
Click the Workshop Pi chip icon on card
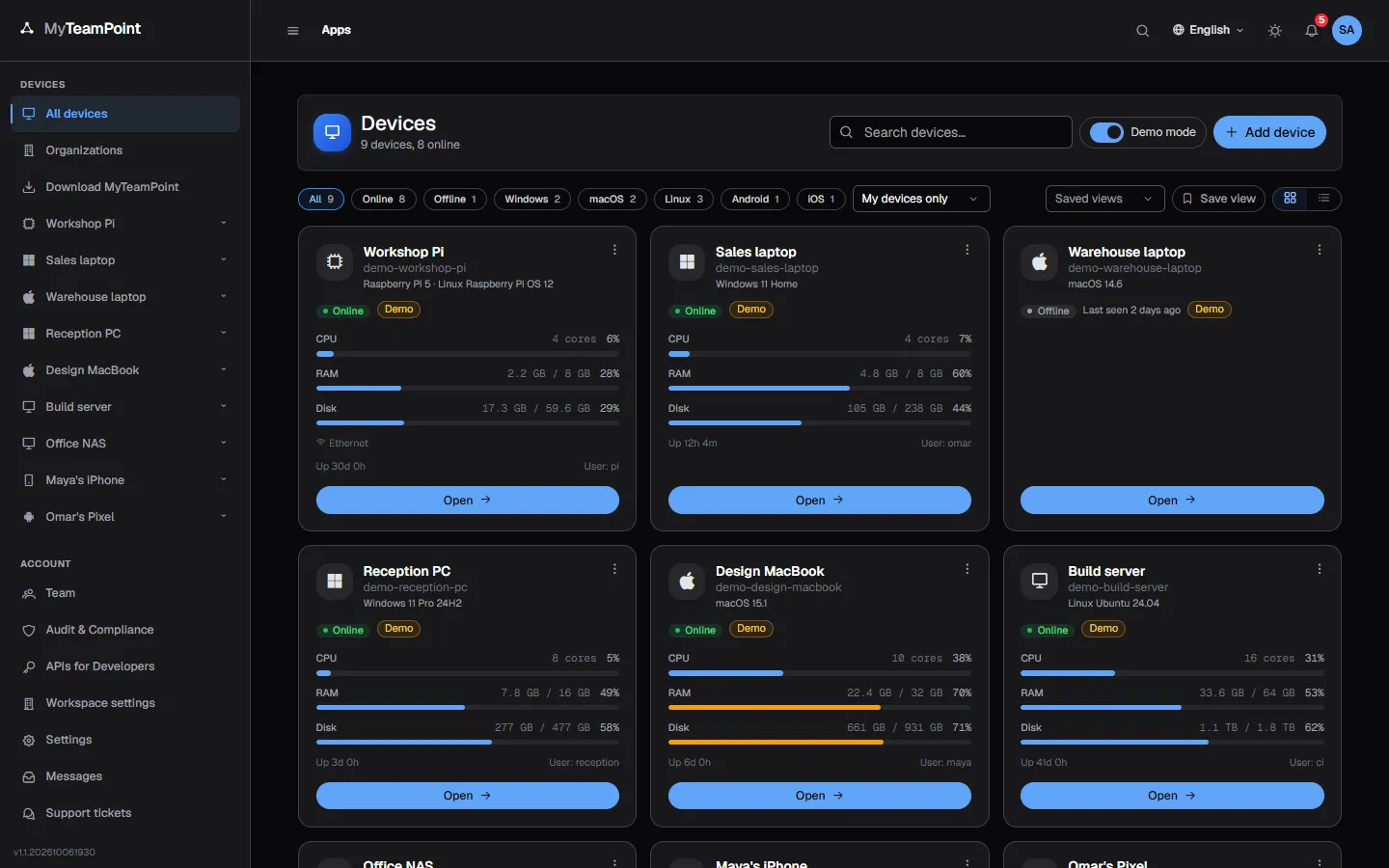335,261
